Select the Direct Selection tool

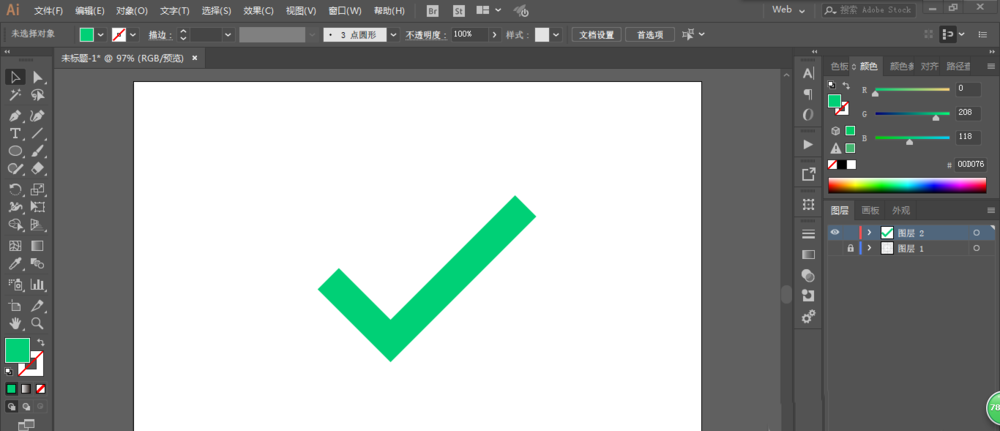37,77
